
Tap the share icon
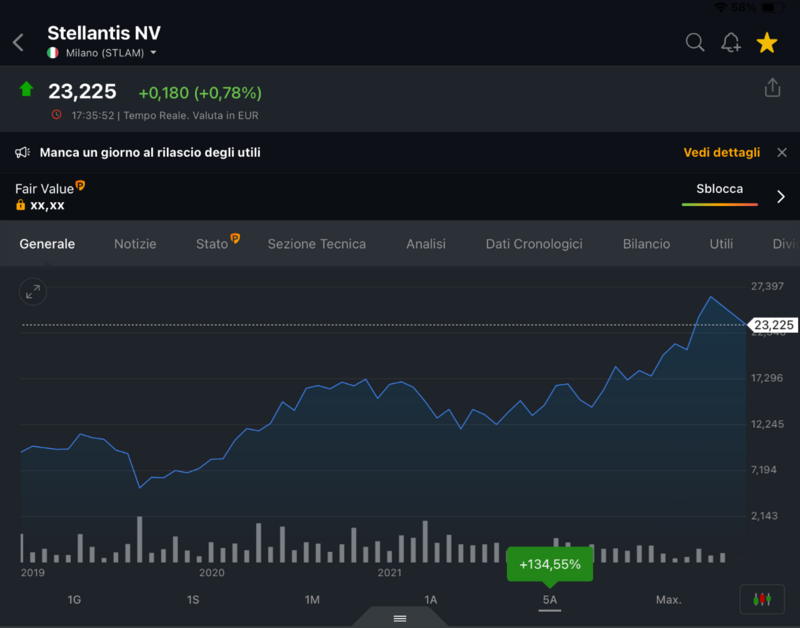[772, 88]
